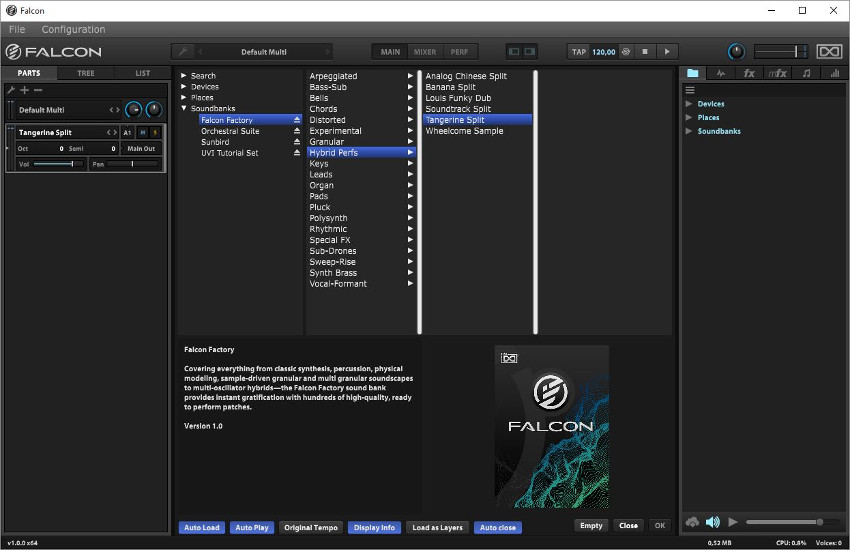Eject the Sunbird soundbank
850x550 pixels.
click(297, 141)
